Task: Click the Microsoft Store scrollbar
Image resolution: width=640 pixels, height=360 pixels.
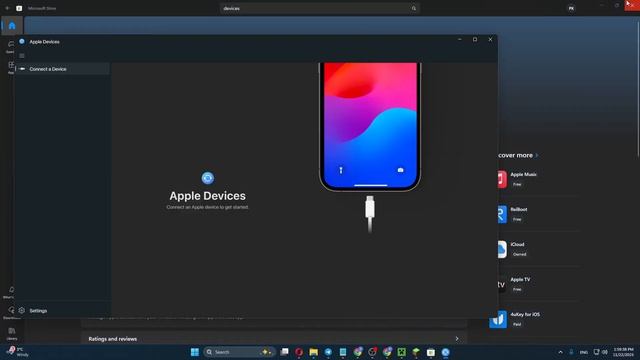Action: pyautogui.click(x=638, y=88)
